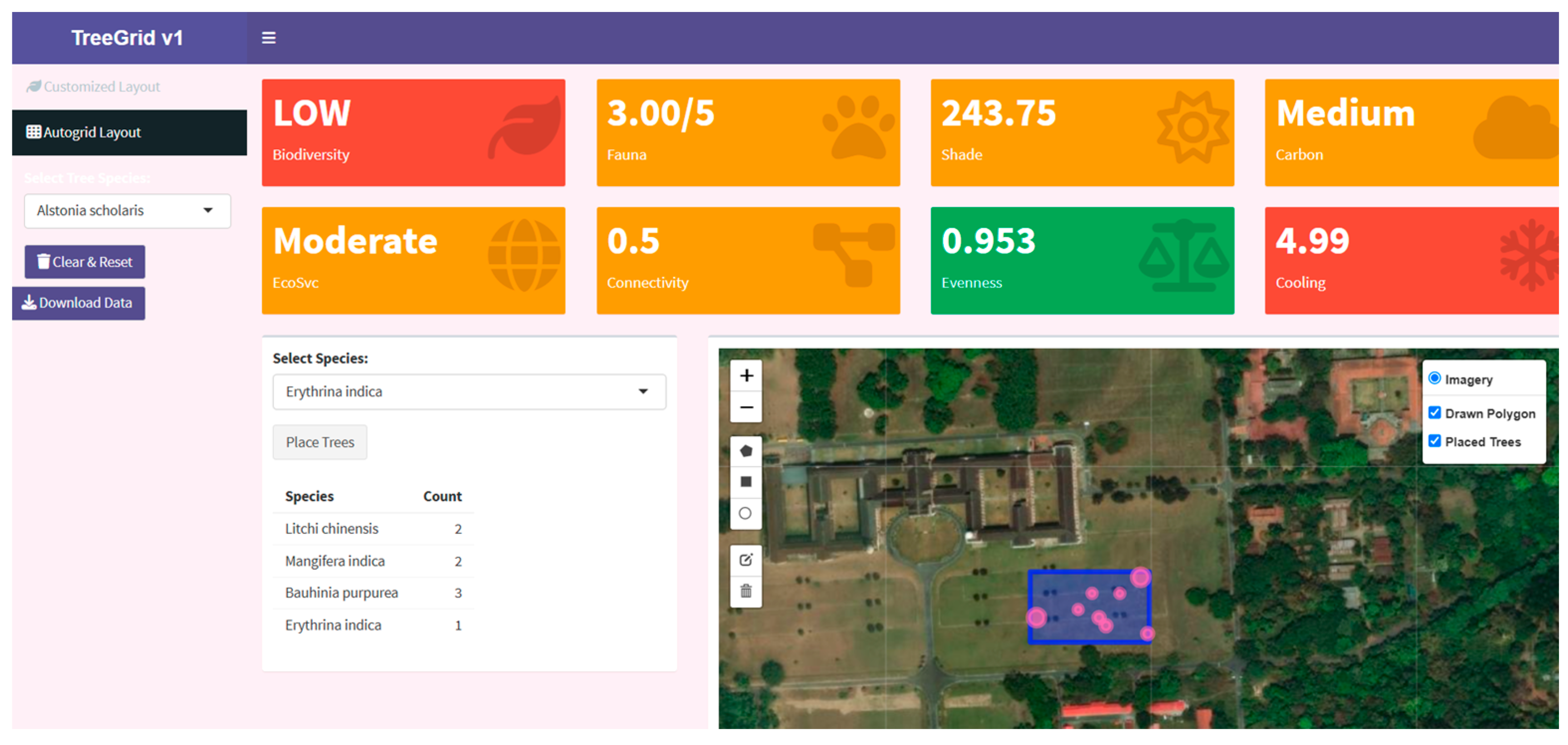Click the Download Data button

[79, 303]
